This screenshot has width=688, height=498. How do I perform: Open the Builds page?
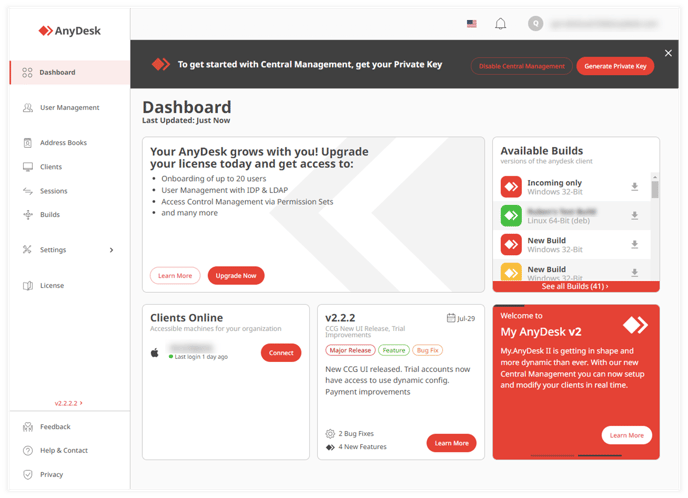point(50,215)
